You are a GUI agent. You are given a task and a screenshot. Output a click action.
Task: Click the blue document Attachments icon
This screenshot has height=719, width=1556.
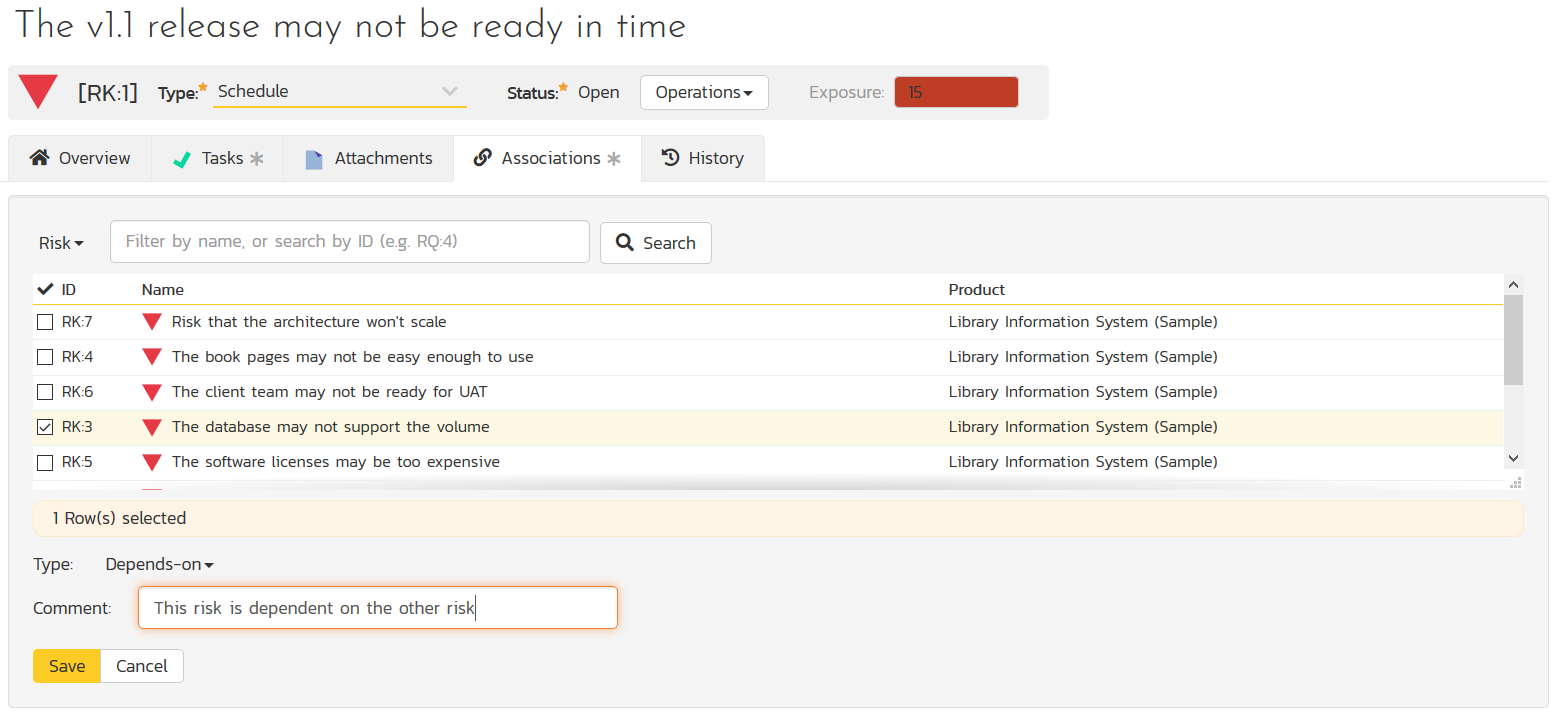click(314, 159)
